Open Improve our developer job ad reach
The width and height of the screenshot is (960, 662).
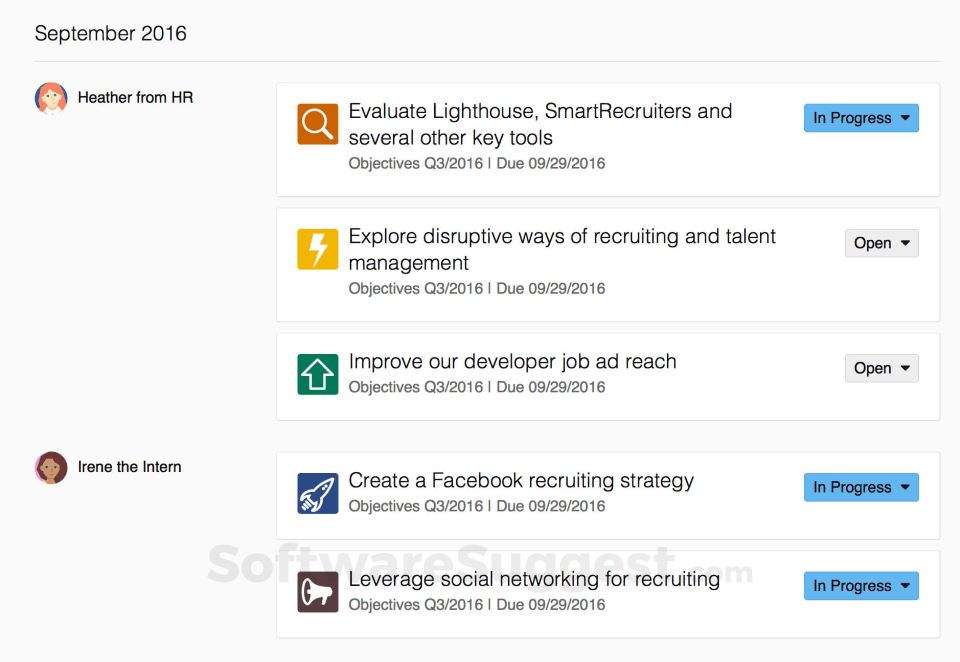[x=512, y=362]
